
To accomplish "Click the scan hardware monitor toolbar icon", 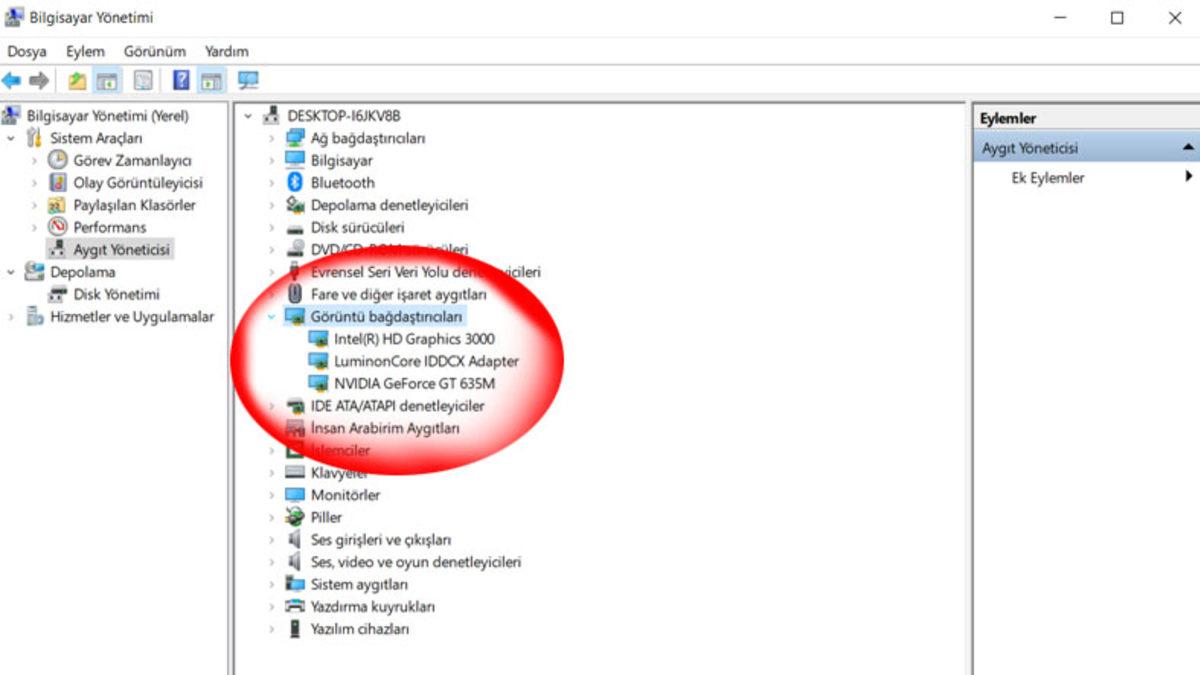I will click(x=248, y=81).
